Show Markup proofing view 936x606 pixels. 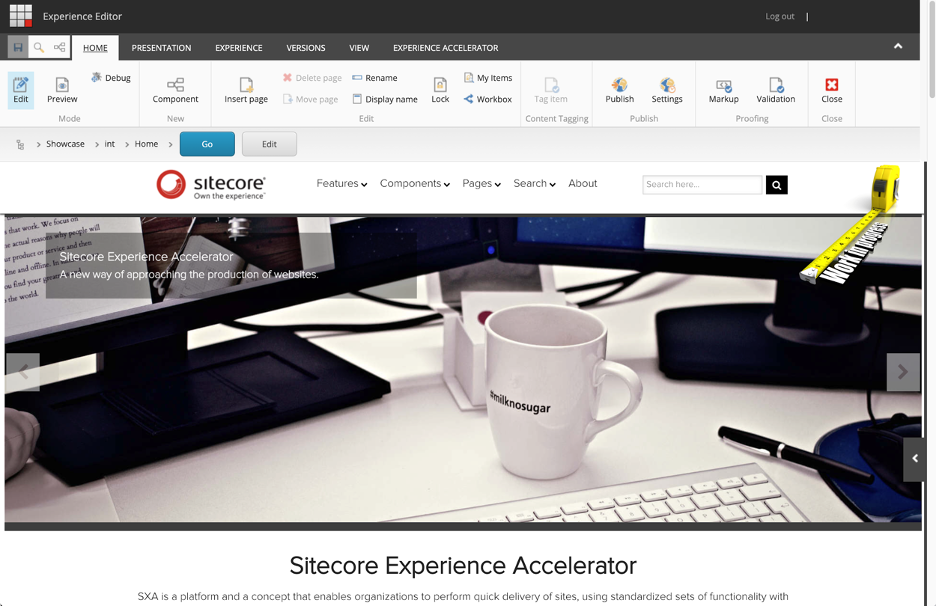tap(722, 90)
